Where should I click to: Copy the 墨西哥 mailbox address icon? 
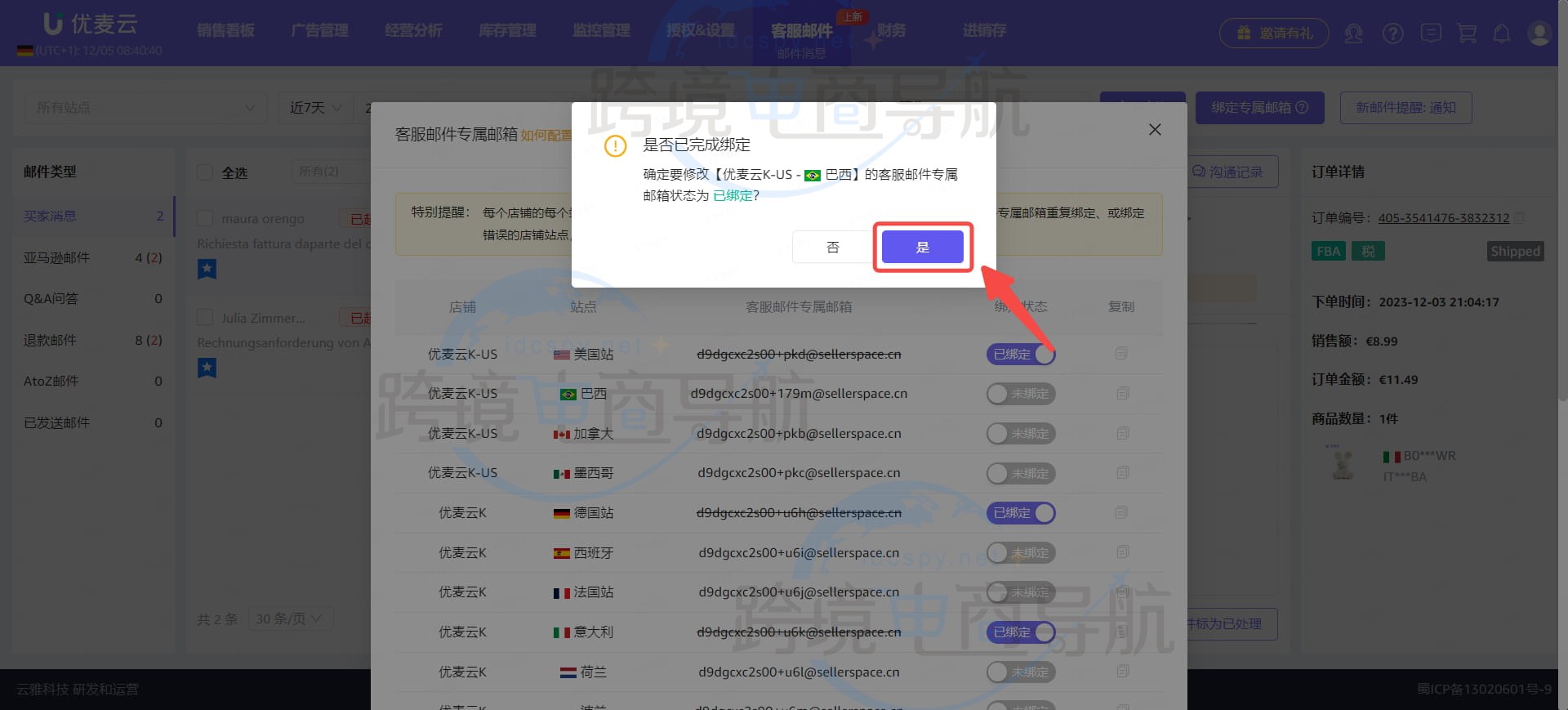(x=1122, y=473)
